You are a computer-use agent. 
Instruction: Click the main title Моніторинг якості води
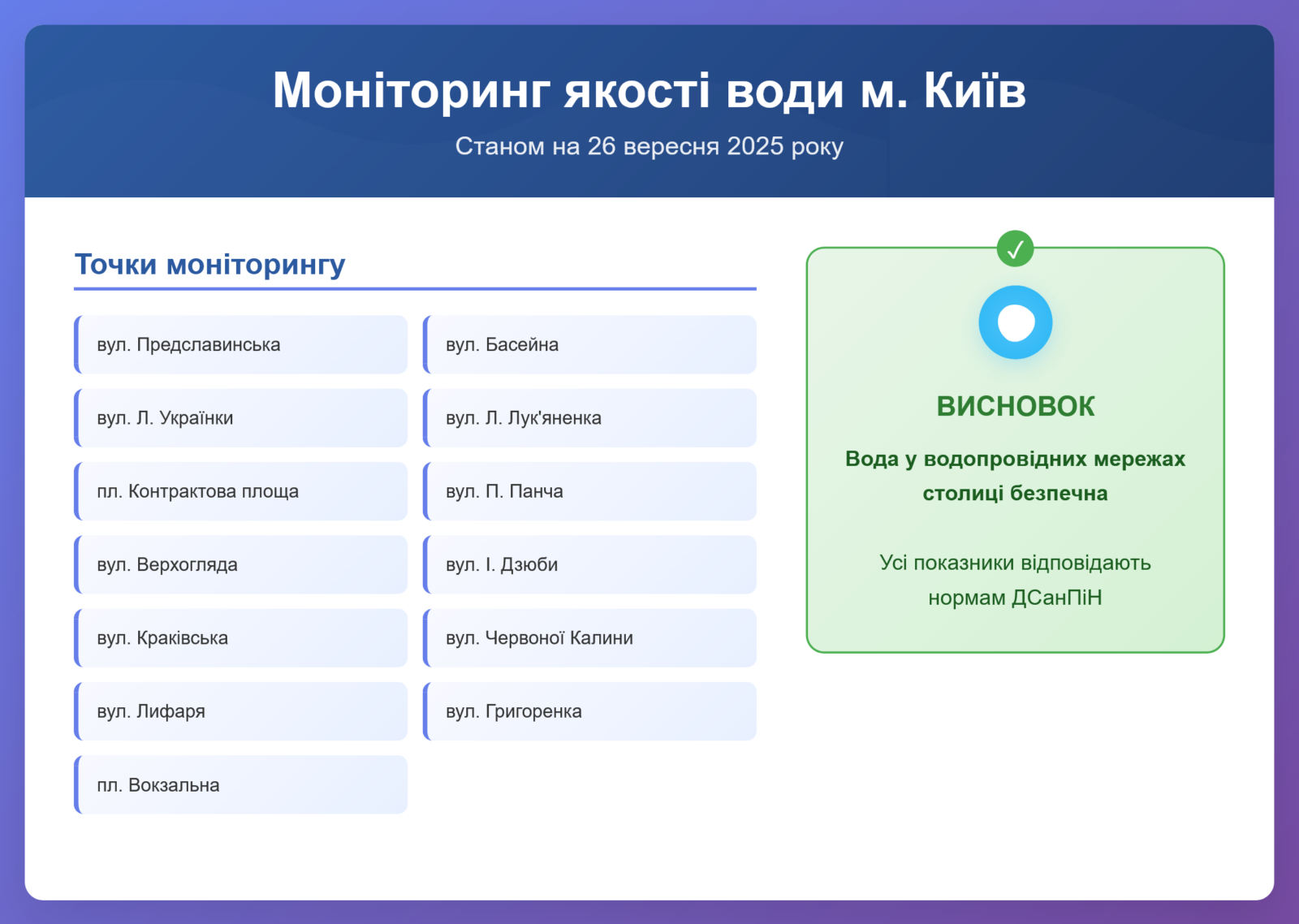click(649, 90)
